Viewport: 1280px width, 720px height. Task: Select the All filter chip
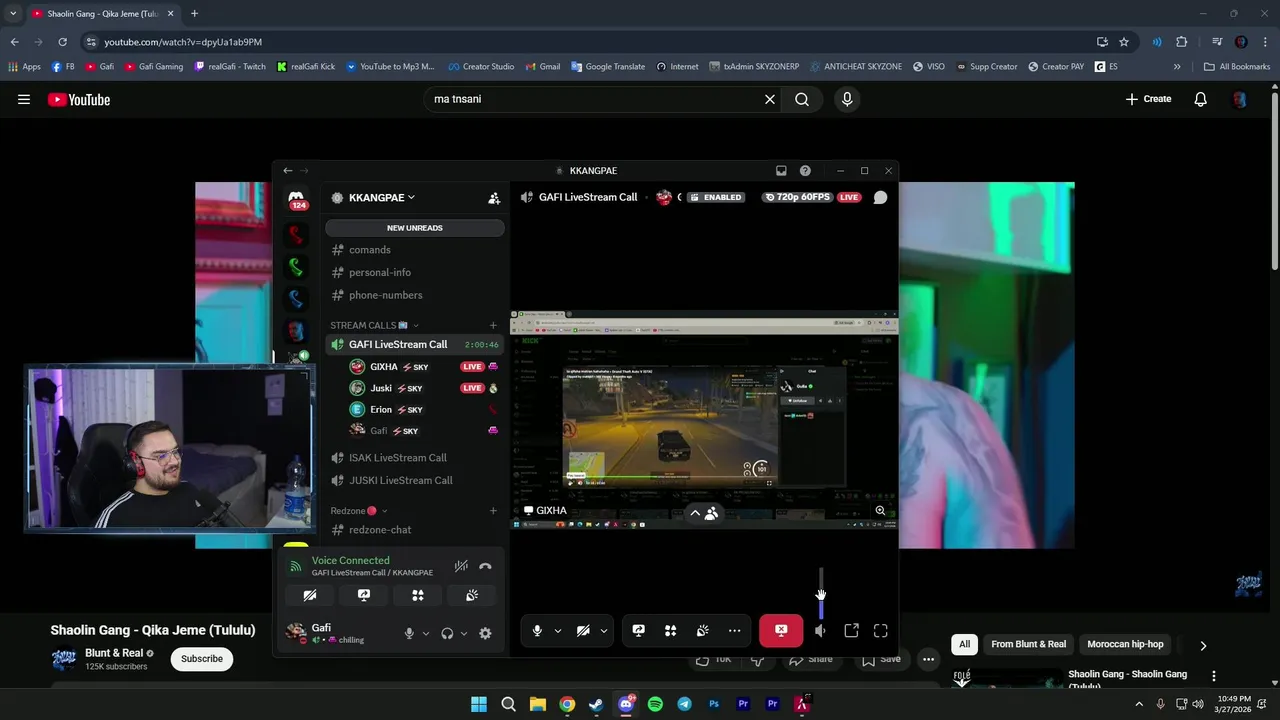(964, 644)
